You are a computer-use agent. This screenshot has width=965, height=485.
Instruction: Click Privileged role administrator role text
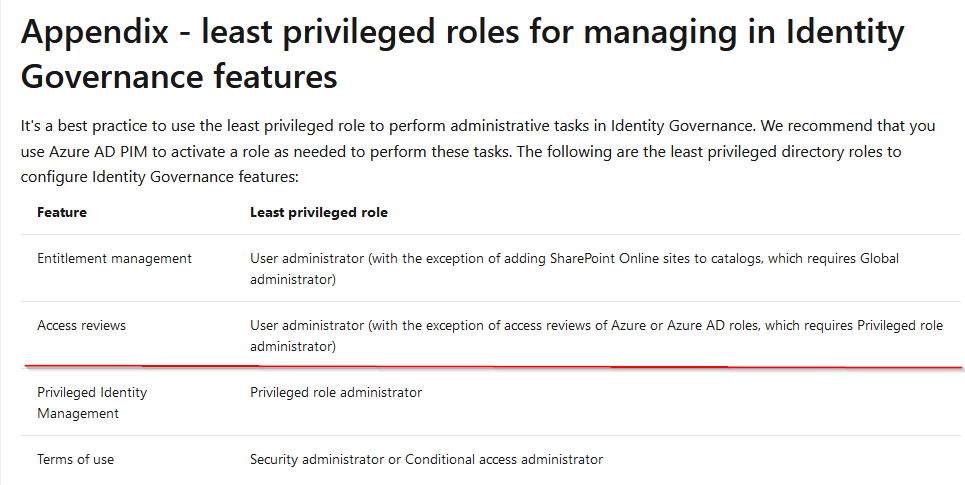pos(336,393)
